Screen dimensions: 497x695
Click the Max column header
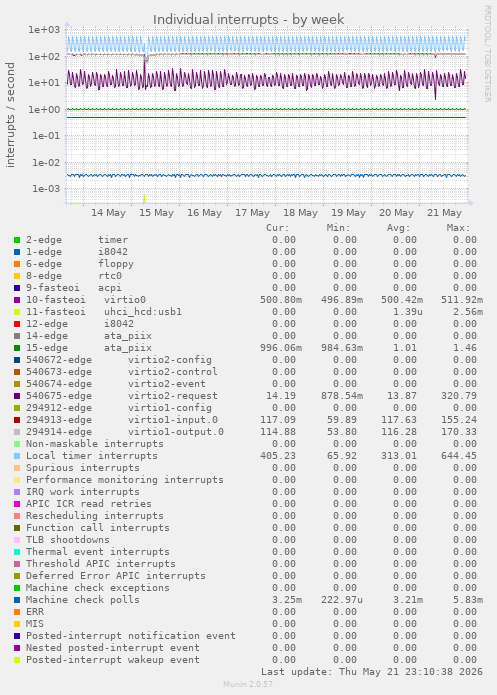pos(458,228)
